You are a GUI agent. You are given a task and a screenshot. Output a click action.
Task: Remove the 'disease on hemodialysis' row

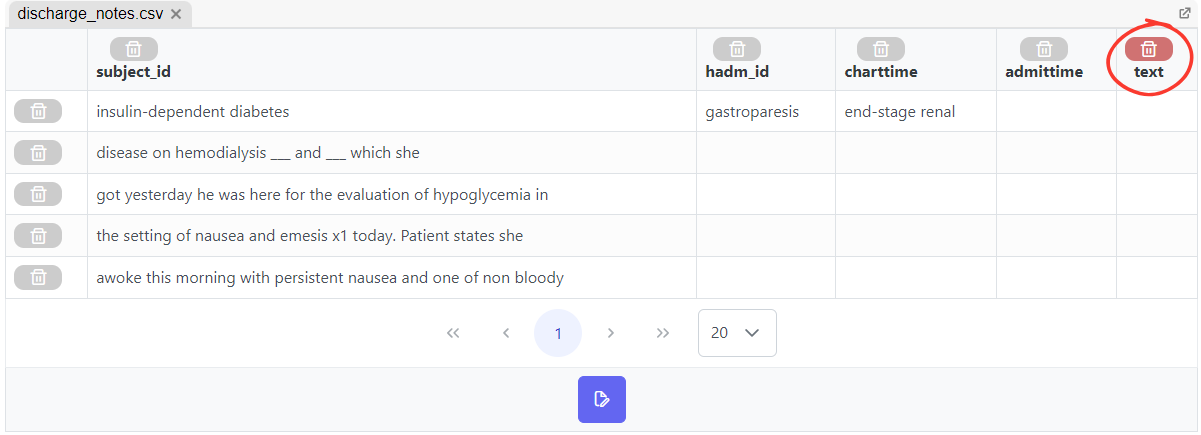click(x=38, y=153)
